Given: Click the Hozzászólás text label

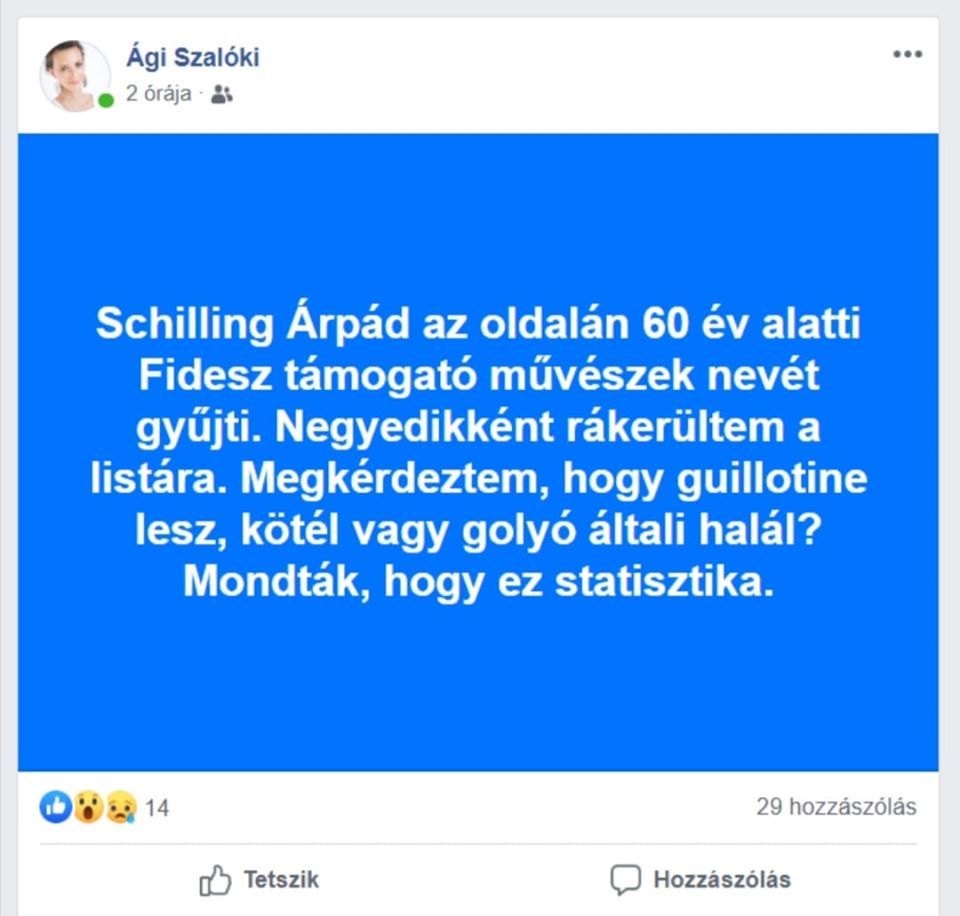Looking at the screenshot, I should [x=722, y=879].
